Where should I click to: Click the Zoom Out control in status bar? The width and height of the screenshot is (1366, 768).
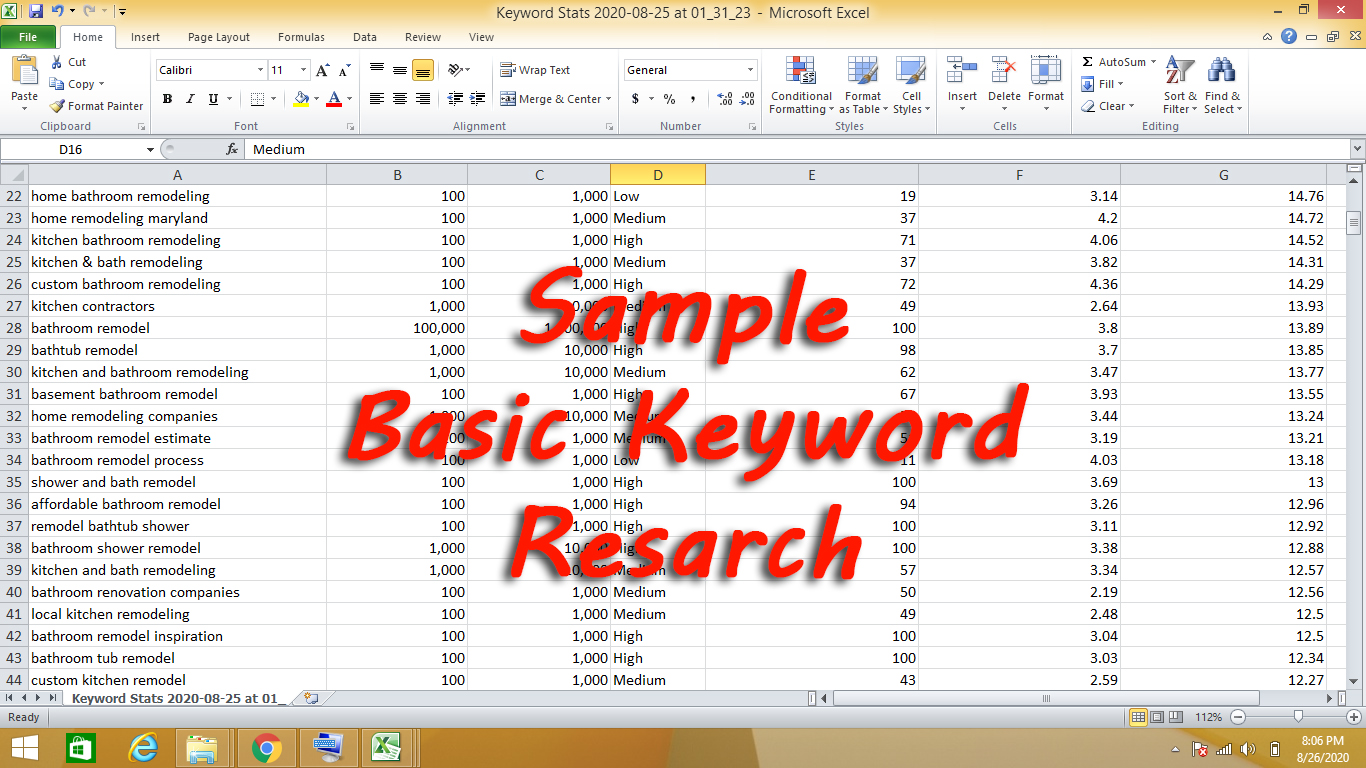1239,717
